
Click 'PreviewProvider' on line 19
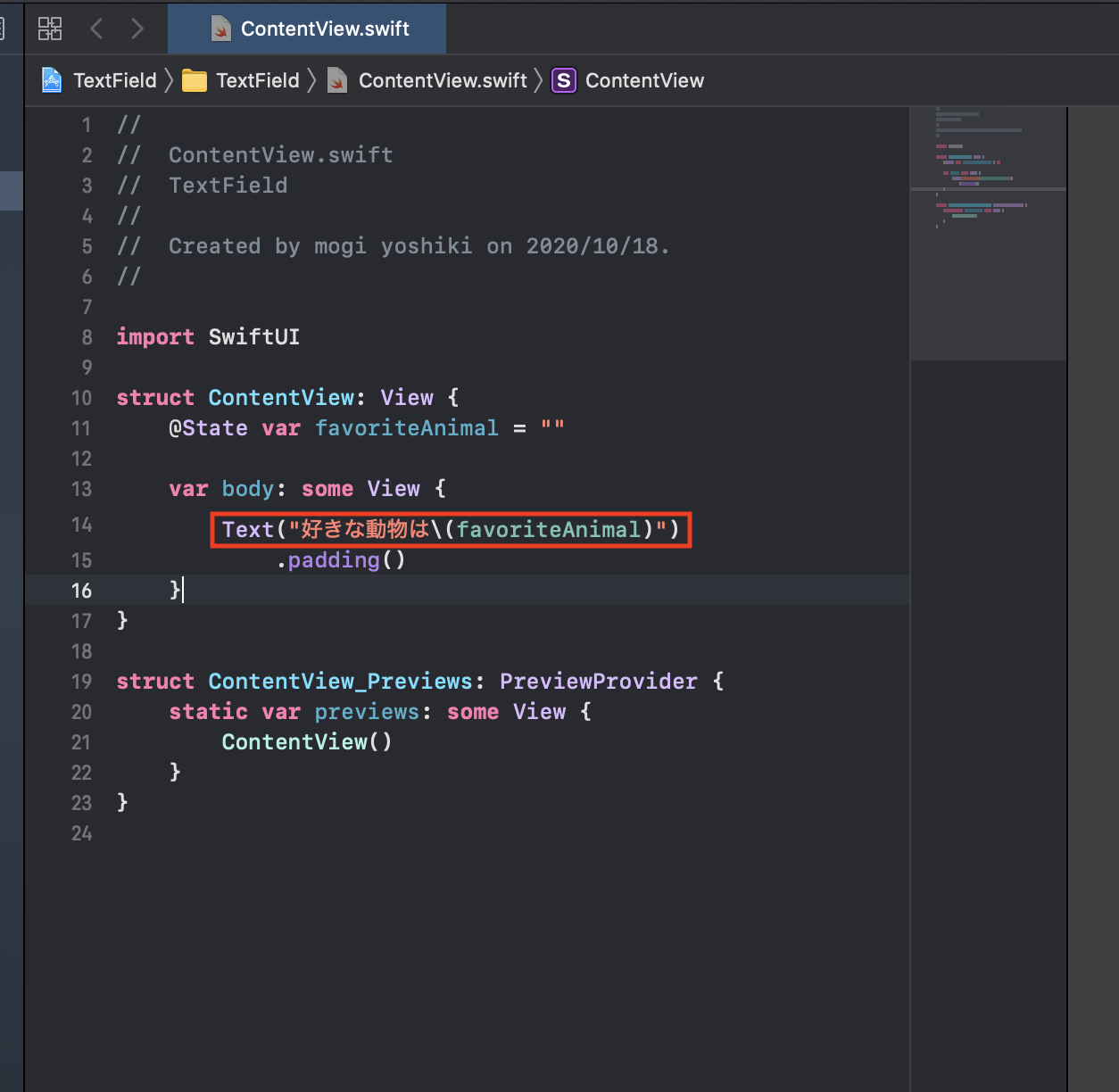pos(599,682)
